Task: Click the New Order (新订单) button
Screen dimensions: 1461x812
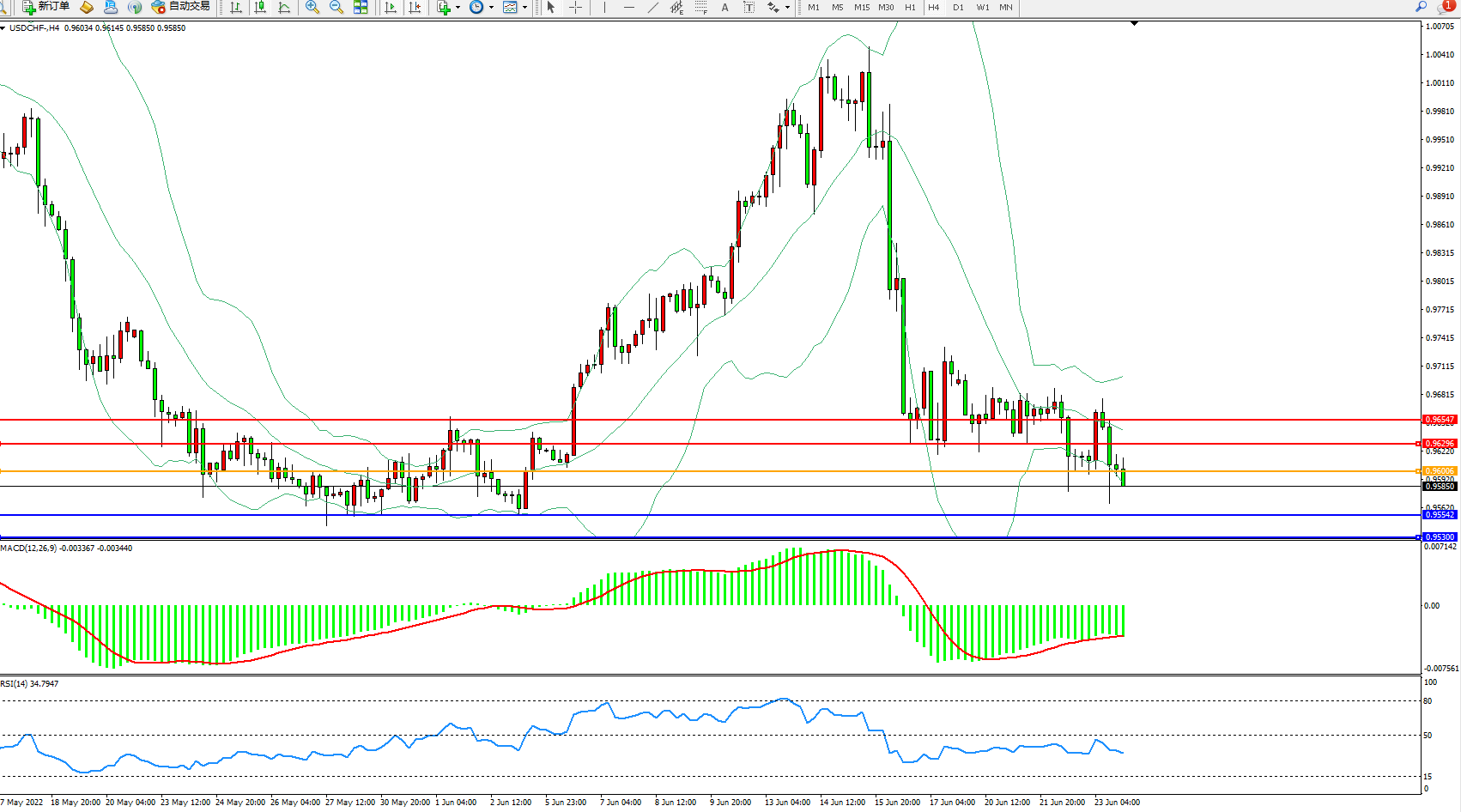Action: coord(46,7)
